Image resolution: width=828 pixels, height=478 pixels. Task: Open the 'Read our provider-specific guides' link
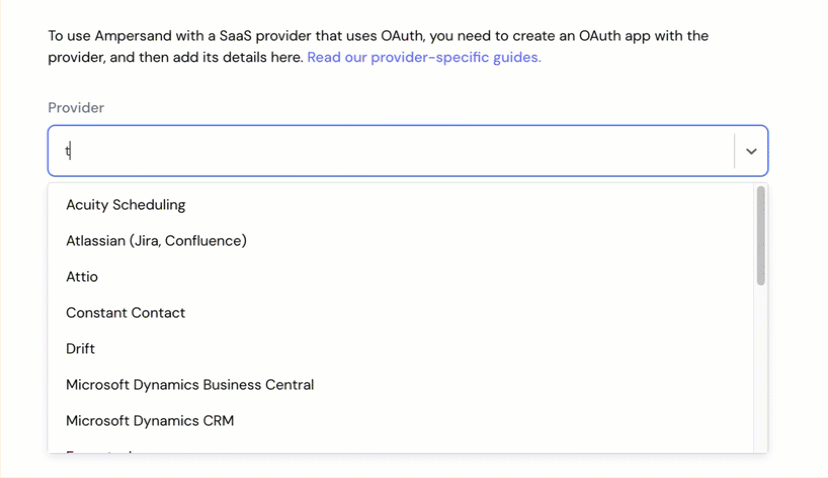[424, 57]
